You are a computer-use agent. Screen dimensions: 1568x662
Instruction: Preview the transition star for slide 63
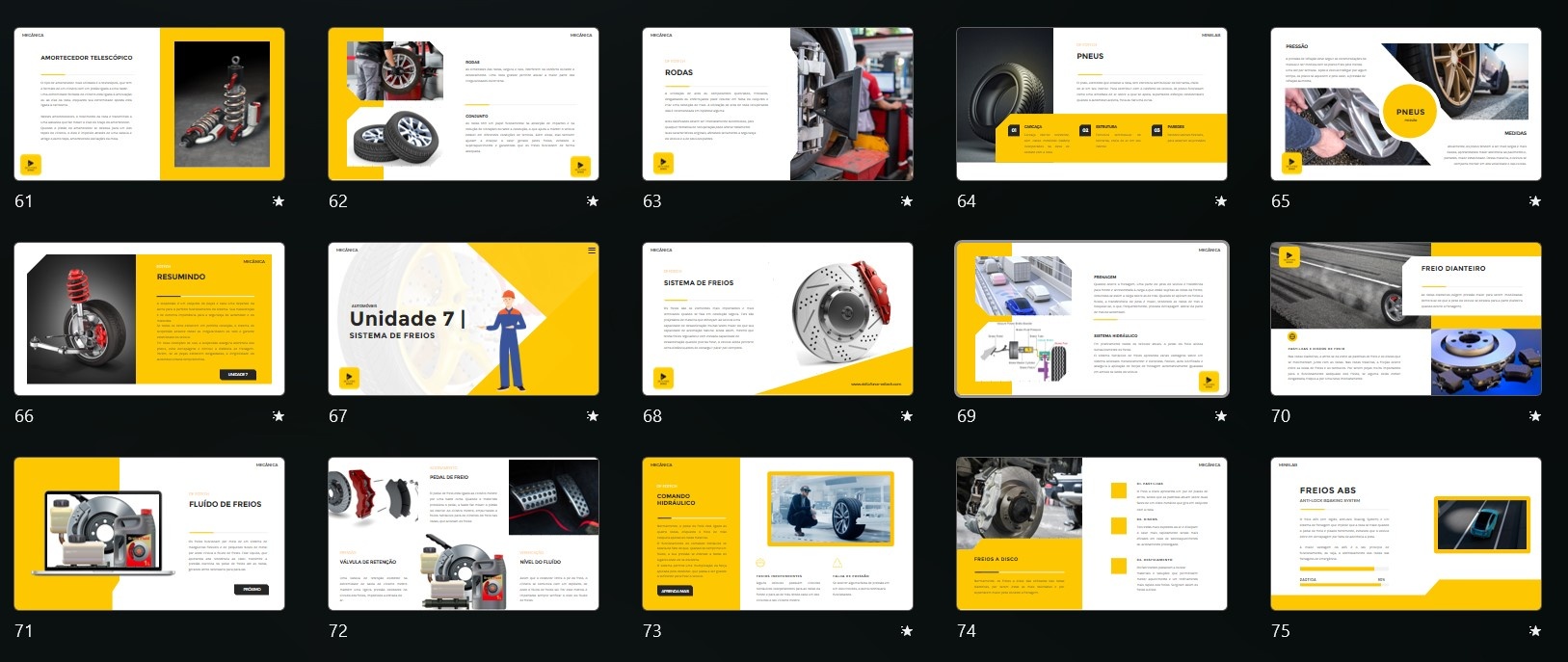(906, 201)
